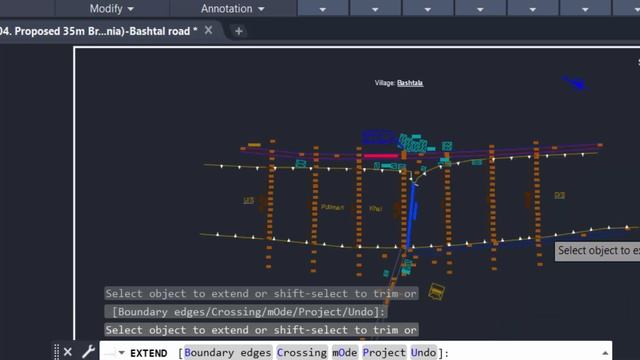Close the command line window
Image resolution: width=640 pixels, height=360 pixels.
[68, 352]
